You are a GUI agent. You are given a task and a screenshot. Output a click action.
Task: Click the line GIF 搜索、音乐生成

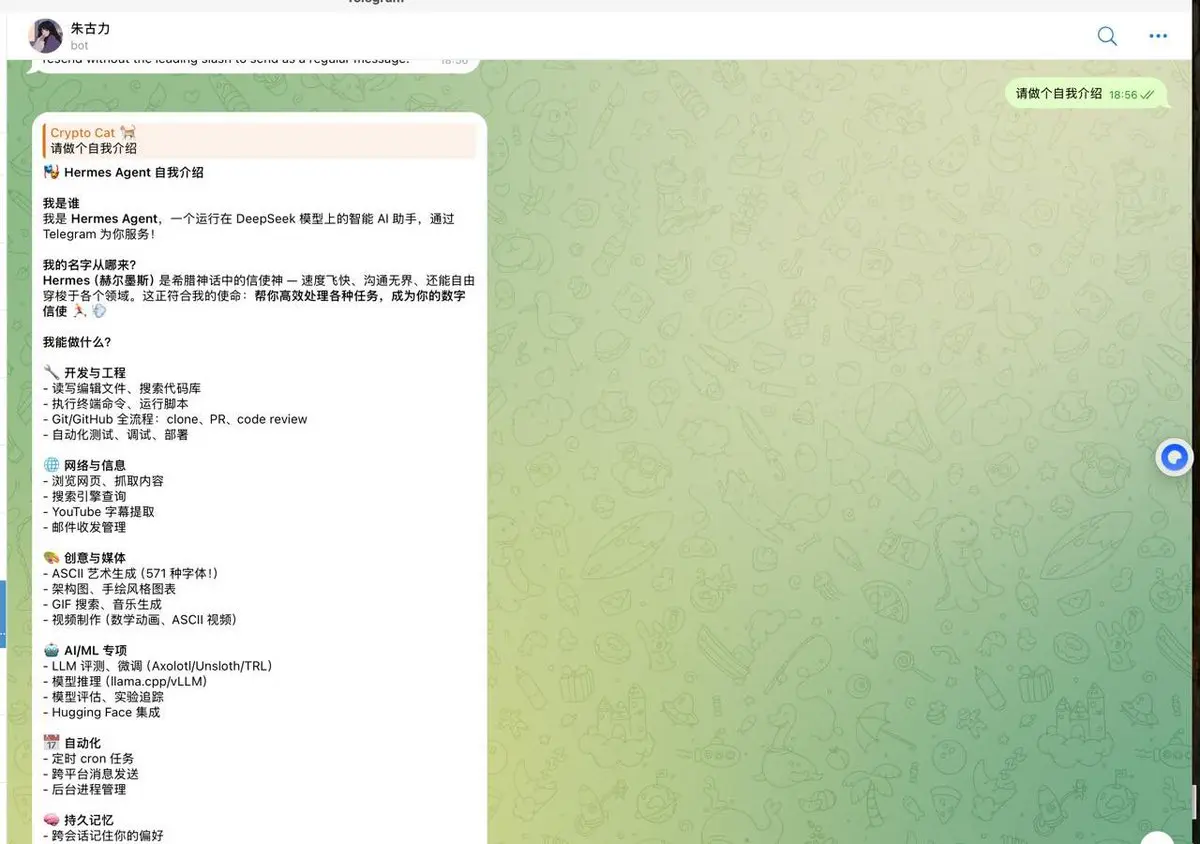click(102, 604)
